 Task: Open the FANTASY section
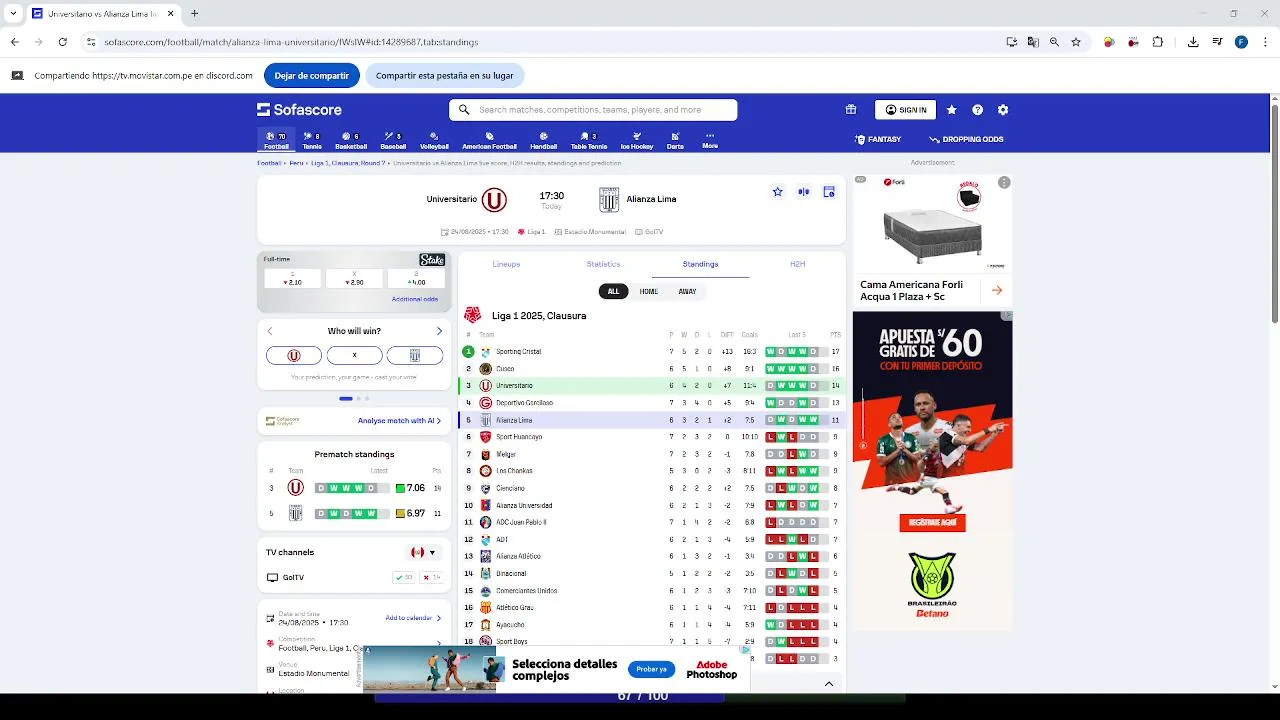(878, 140)
